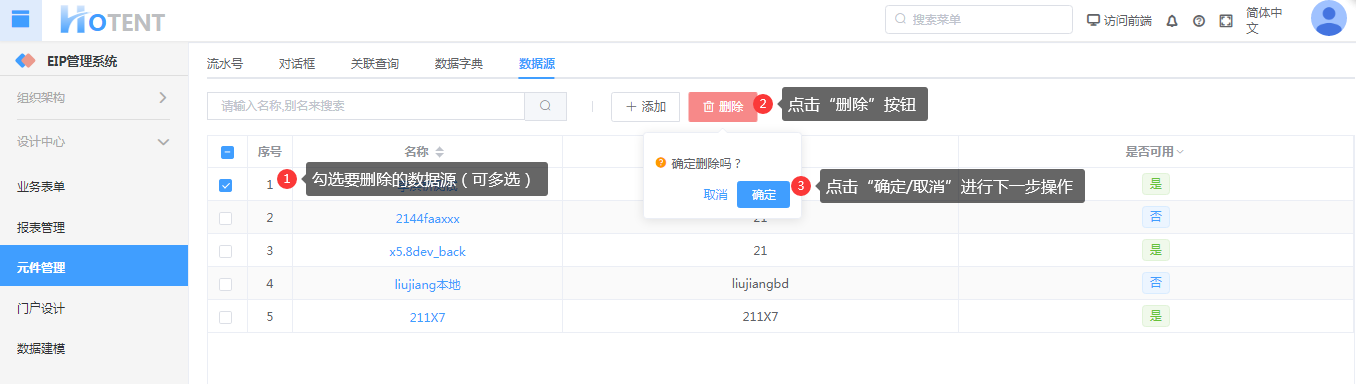1356x384 pixels.
Task: Sort by the 名称 column arrows
Action: coord(439,152)
